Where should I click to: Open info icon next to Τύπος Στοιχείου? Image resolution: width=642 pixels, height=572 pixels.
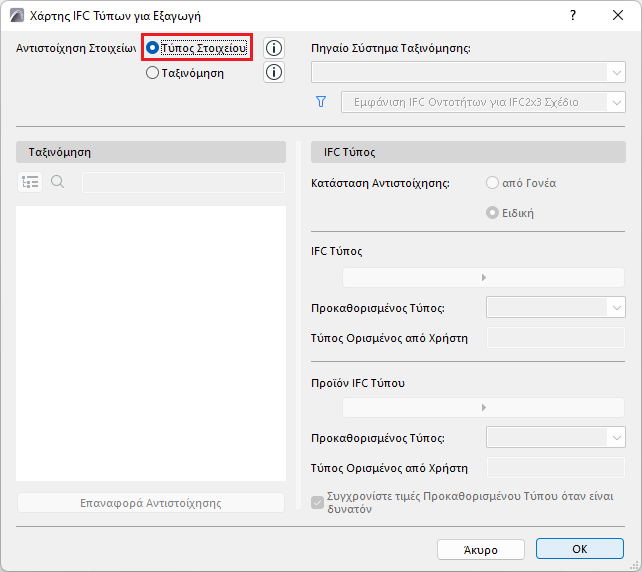pyautogui.click(x=274, y=48)
